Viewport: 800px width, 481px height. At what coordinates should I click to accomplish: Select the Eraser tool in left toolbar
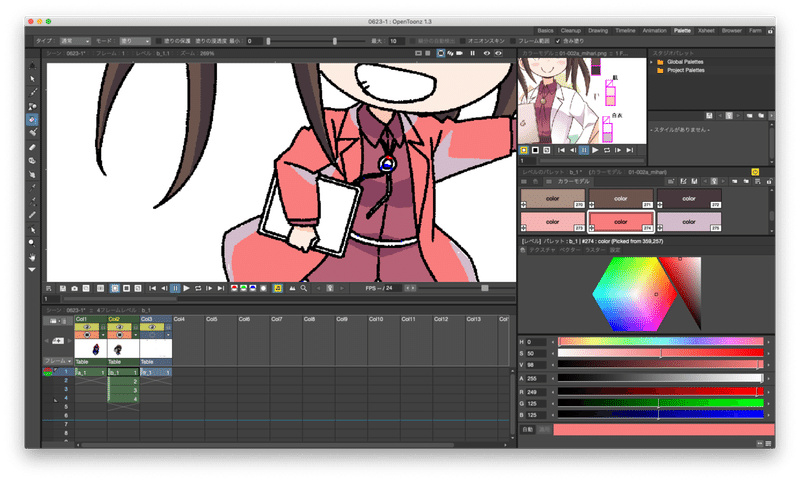pos(32,147)
